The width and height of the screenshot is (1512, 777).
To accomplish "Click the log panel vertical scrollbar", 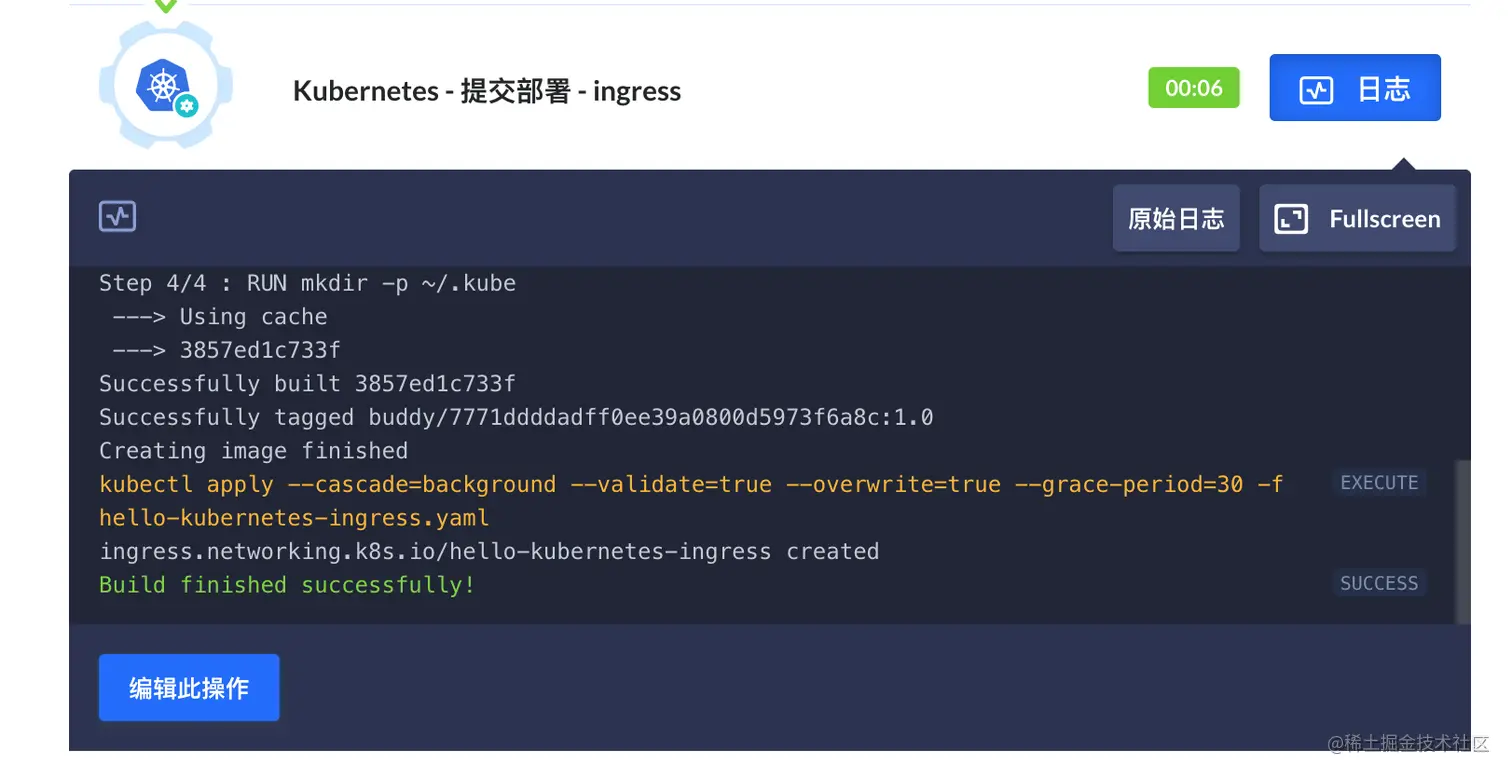I will tap(1462, 540).
